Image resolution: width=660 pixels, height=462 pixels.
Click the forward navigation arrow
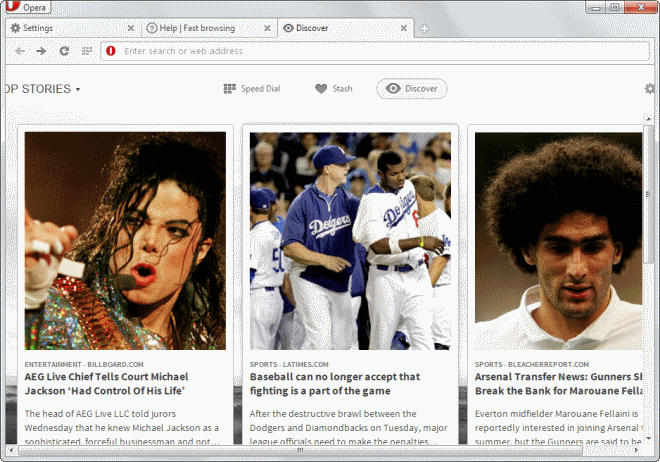42,50
